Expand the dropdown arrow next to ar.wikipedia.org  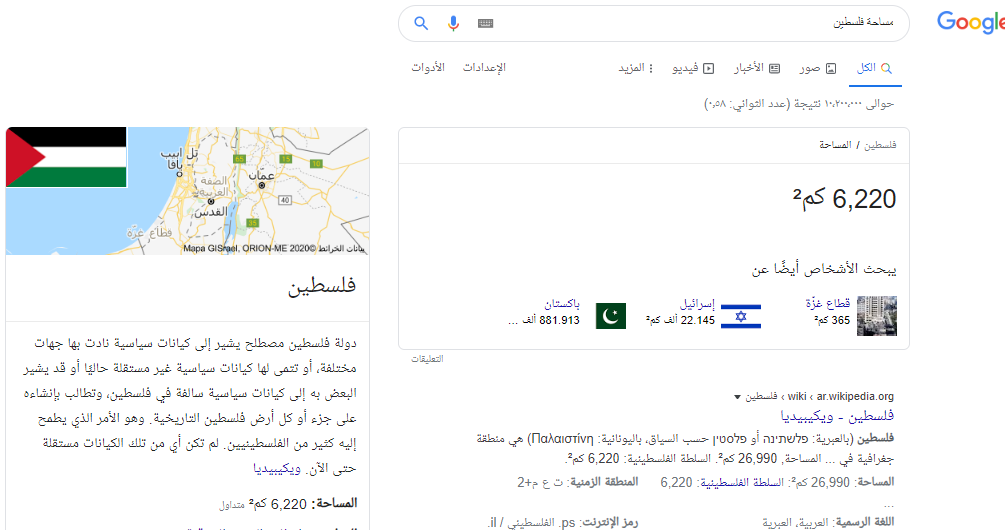point(737,397)
